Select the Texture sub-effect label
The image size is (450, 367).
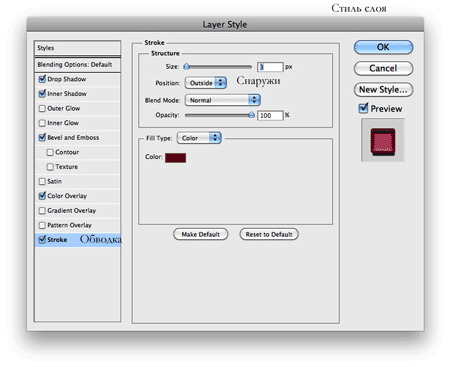pos(67,167)
